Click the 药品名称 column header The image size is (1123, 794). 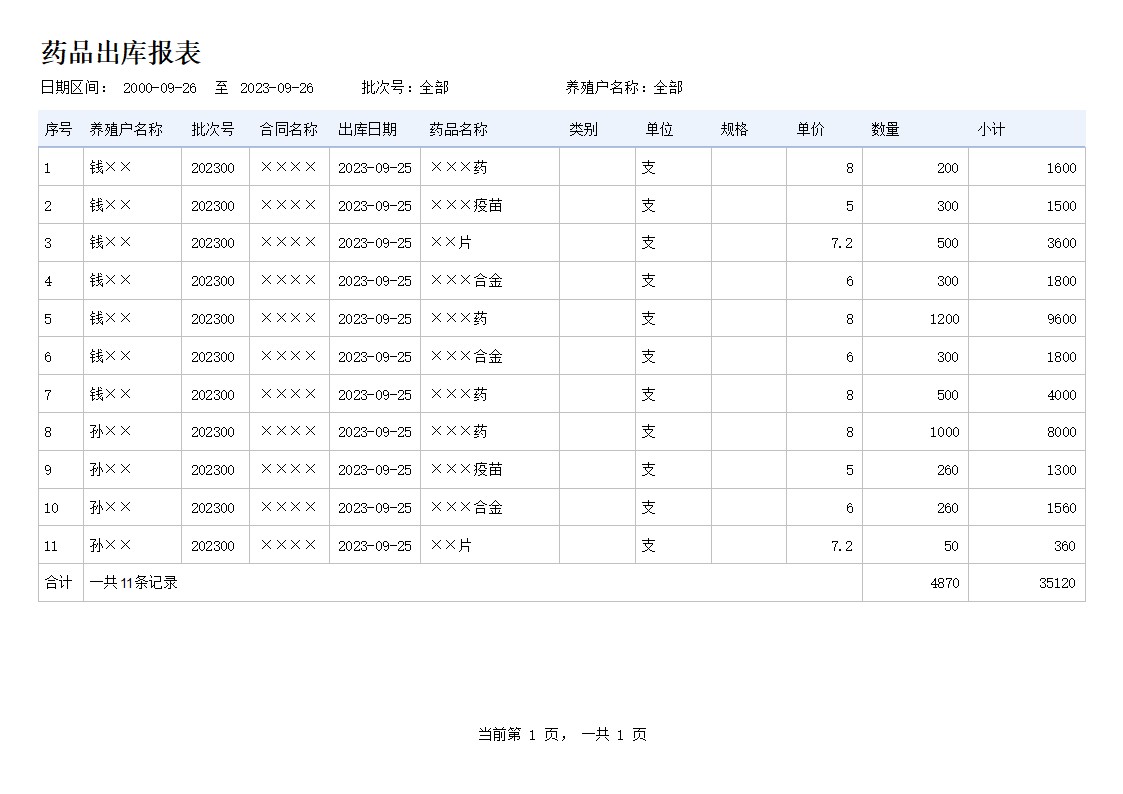coord(458,130)
